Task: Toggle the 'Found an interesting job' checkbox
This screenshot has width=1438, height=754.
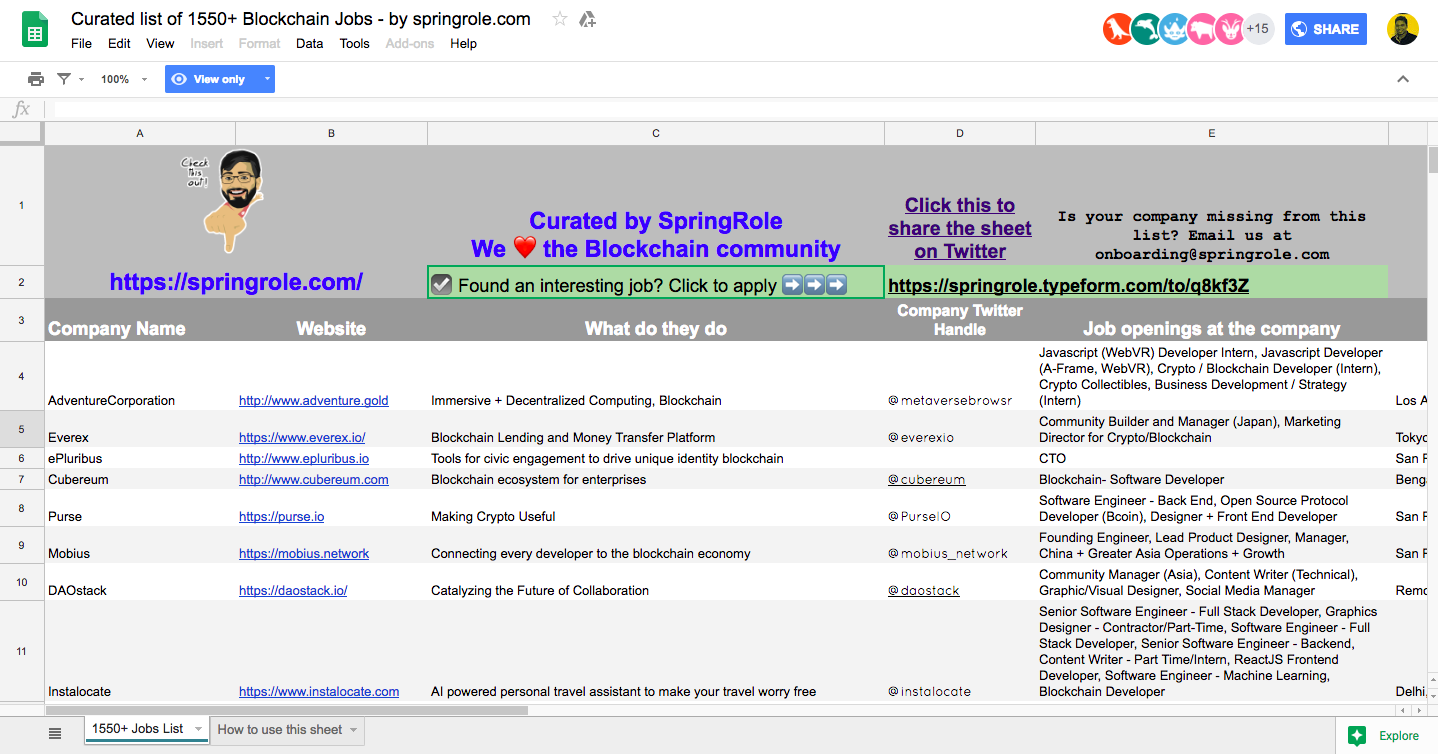Action: click(442, 283)
